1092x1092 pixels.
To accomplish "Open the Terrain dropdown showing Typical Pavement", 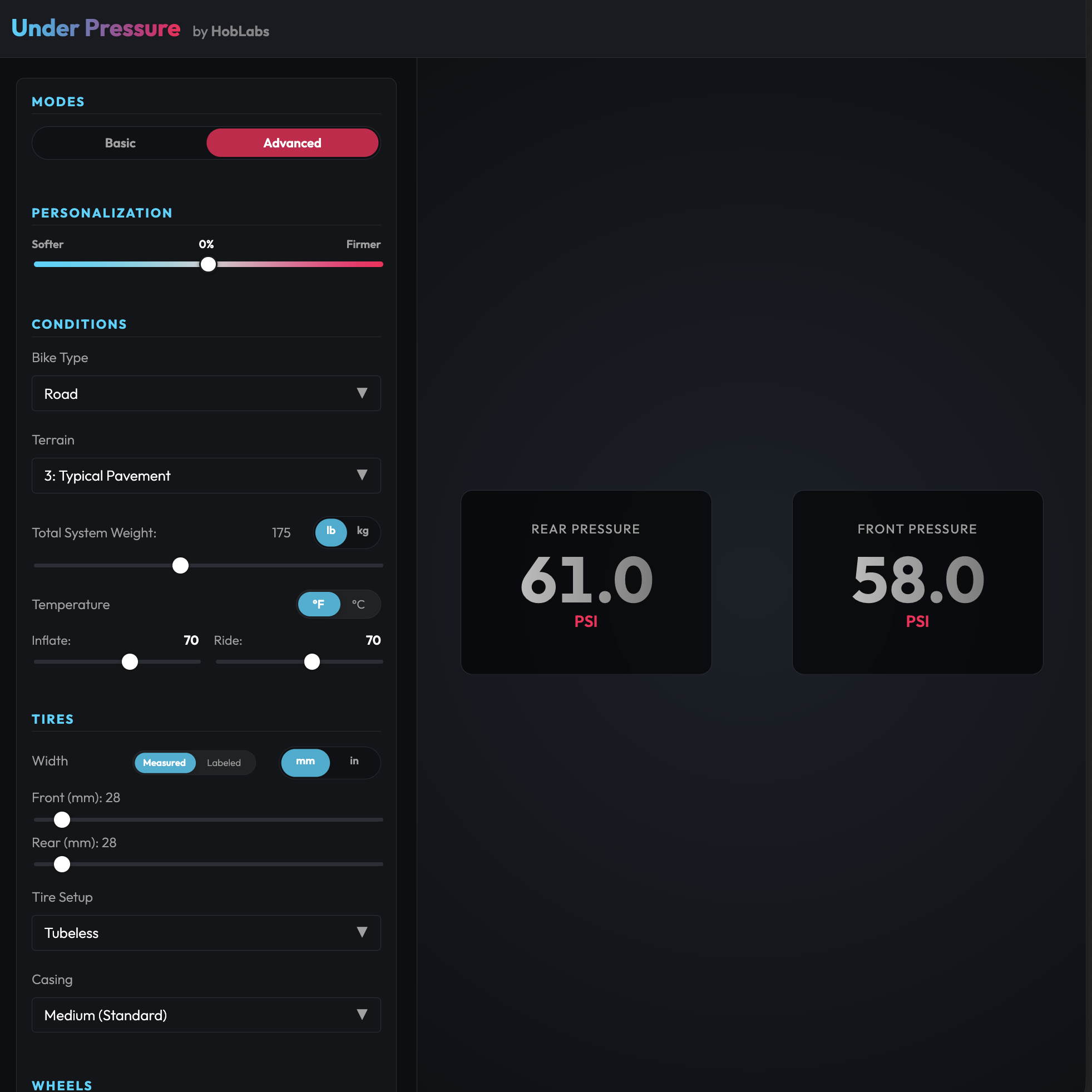I will point(206,475).
